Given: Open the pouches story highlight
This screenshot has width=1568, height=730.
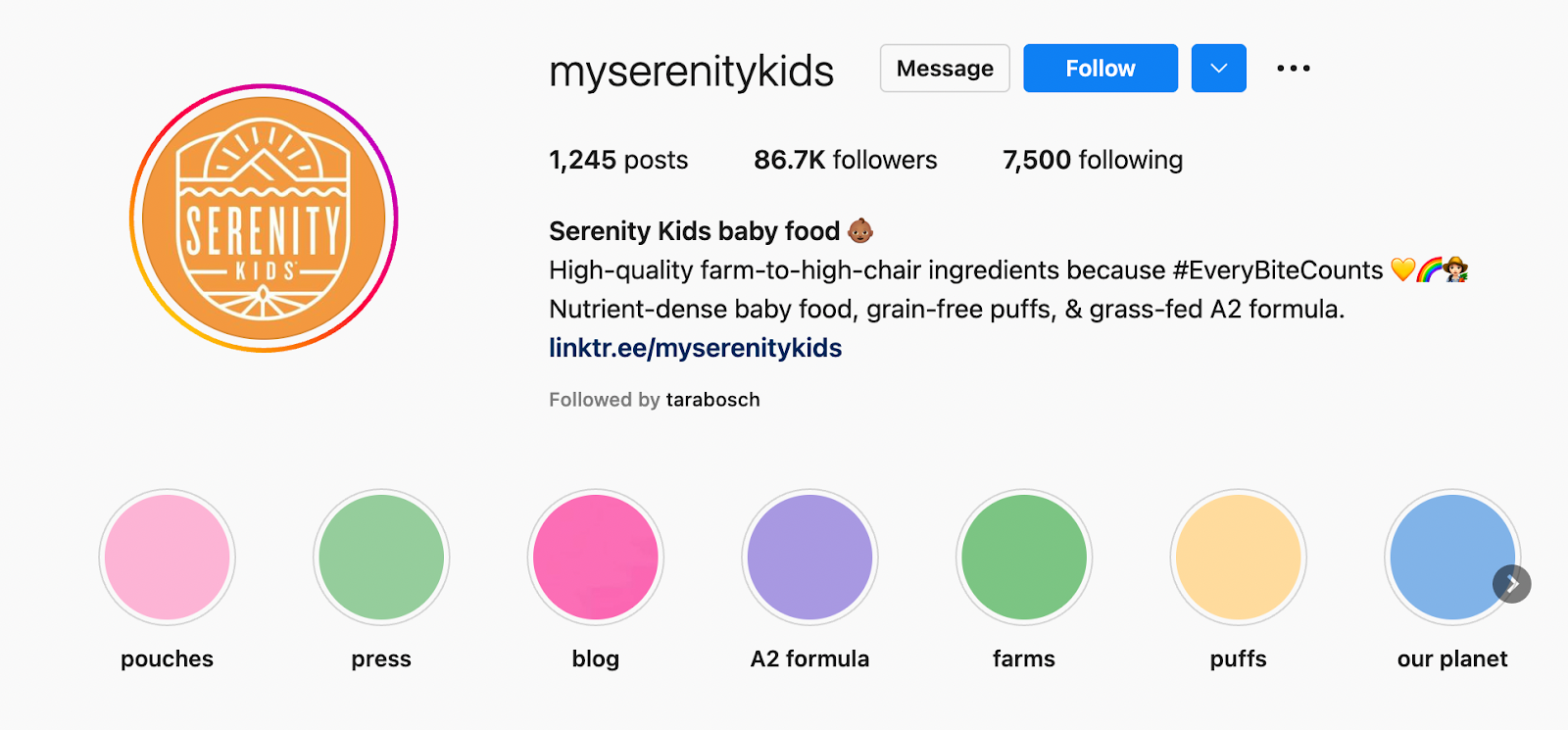Looking at the screenshot, I should [x=166, y=557].
